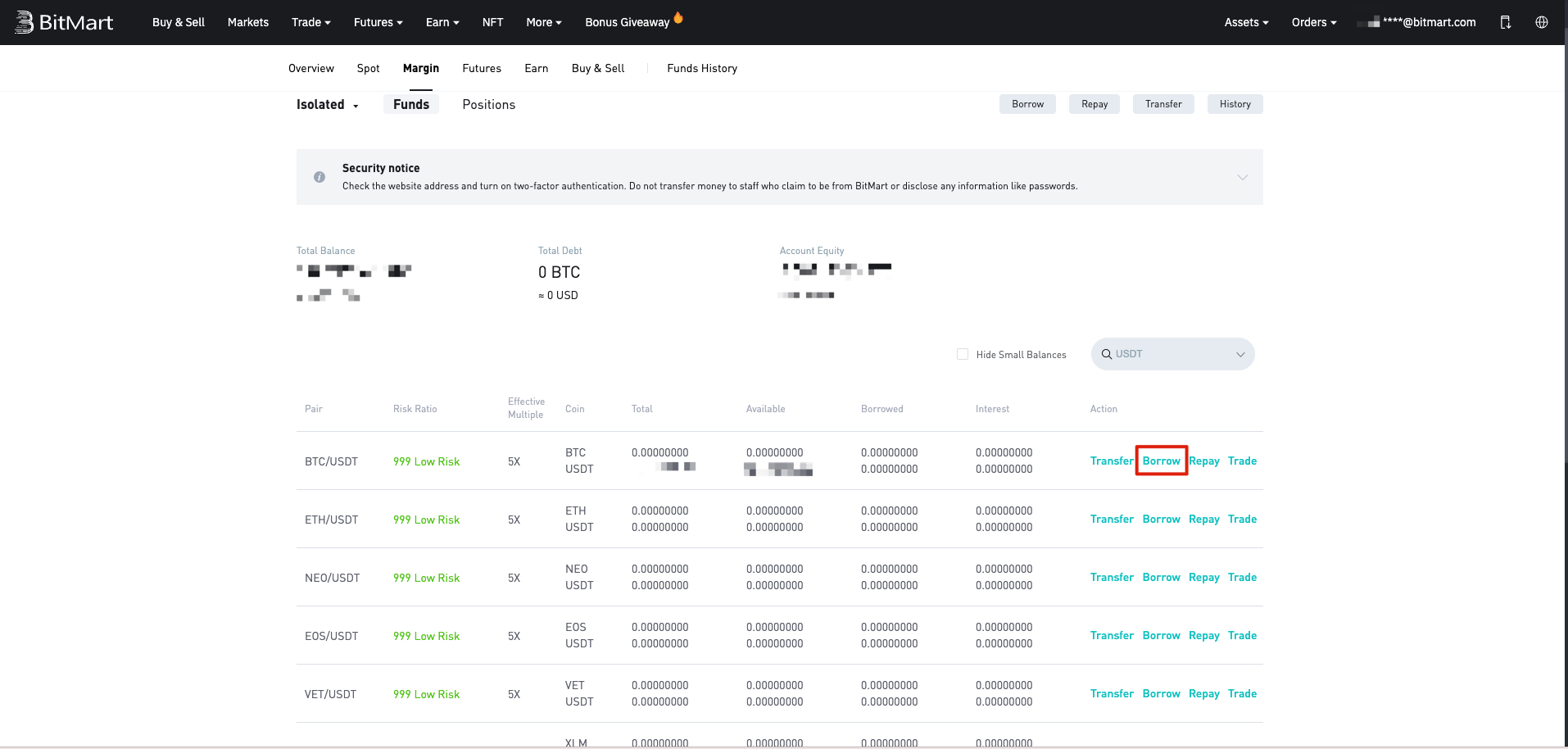
Task: Open the Earn dropdown in top navigation
Action: (442, 22)
